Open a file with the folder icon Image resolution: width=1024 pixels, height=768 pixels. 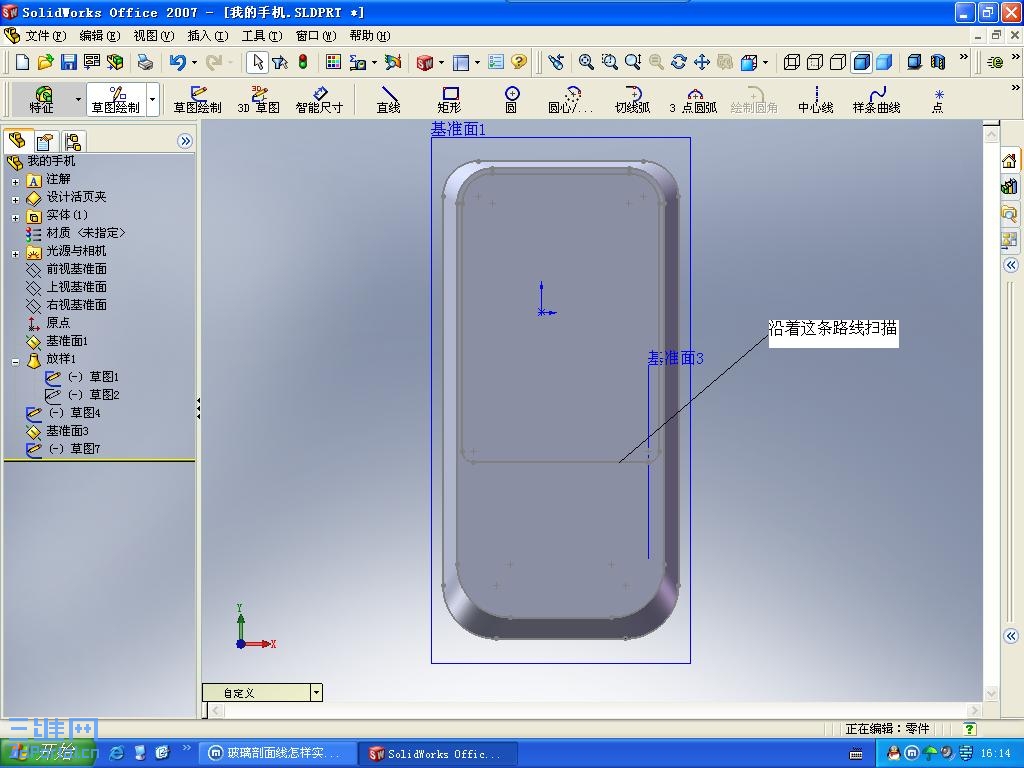tap(45, 62)
